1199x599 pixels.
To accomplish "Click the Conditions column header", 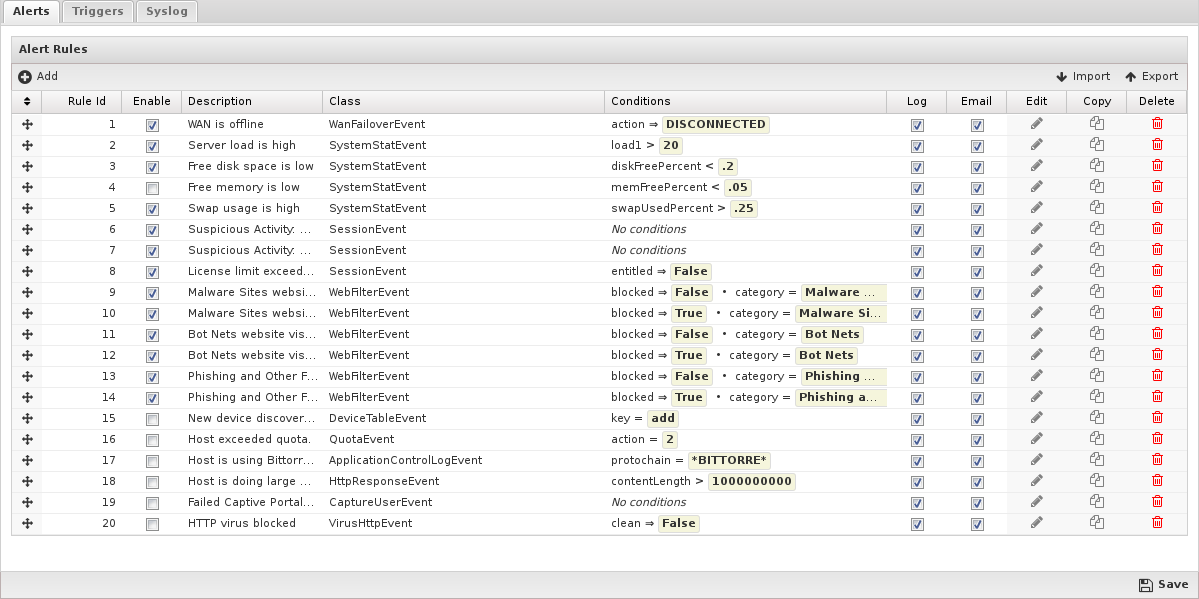I will [746, 101].
